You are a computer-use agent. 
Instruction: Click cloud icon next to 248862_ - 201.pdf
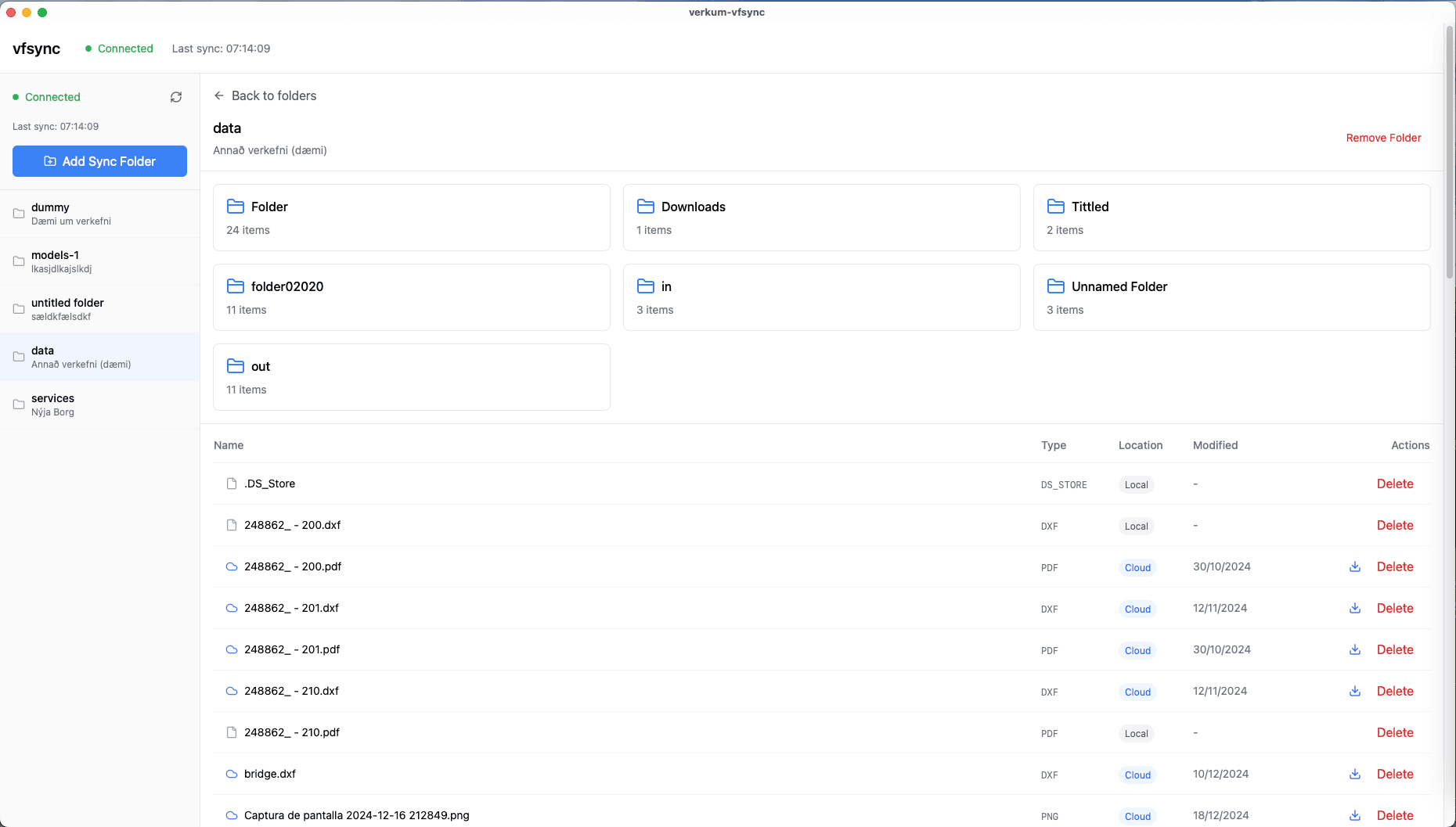click(232, 650)
